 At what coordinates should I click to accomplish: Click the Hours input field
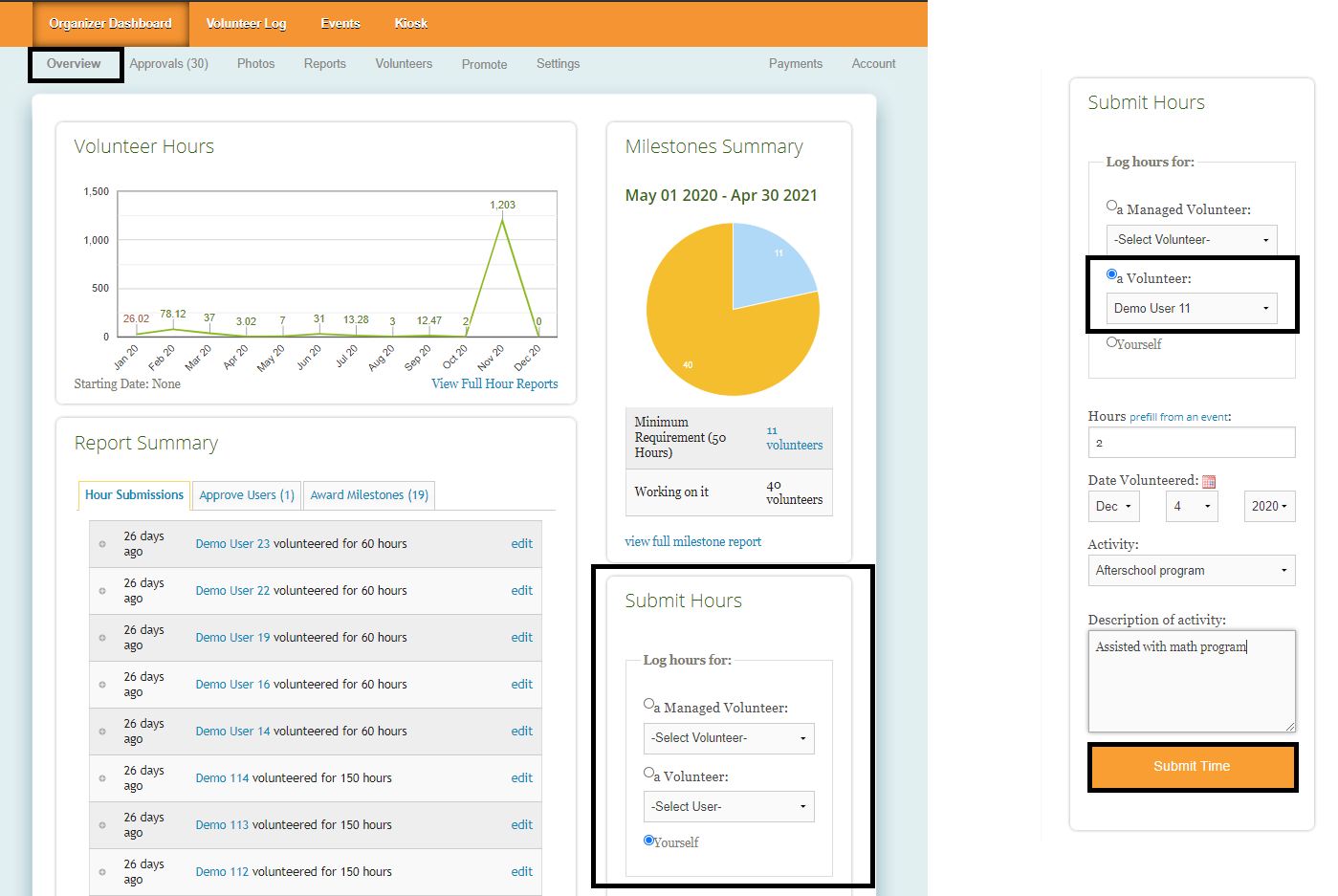[x=1191, y=443]
